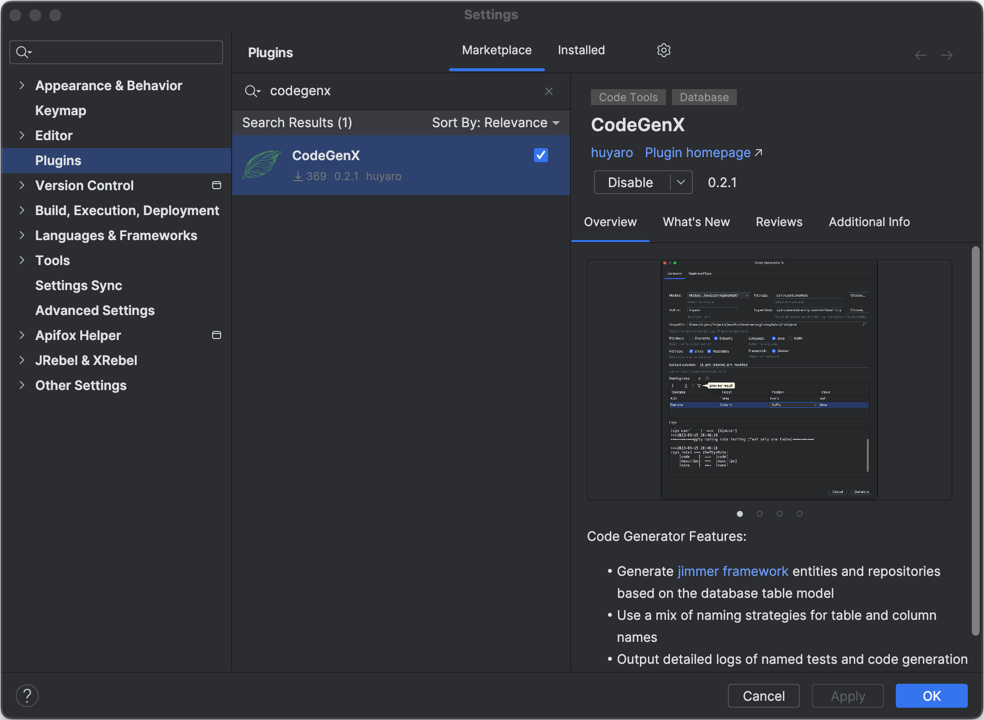
Task: Open the What's New tab
Action: point(696,222)
